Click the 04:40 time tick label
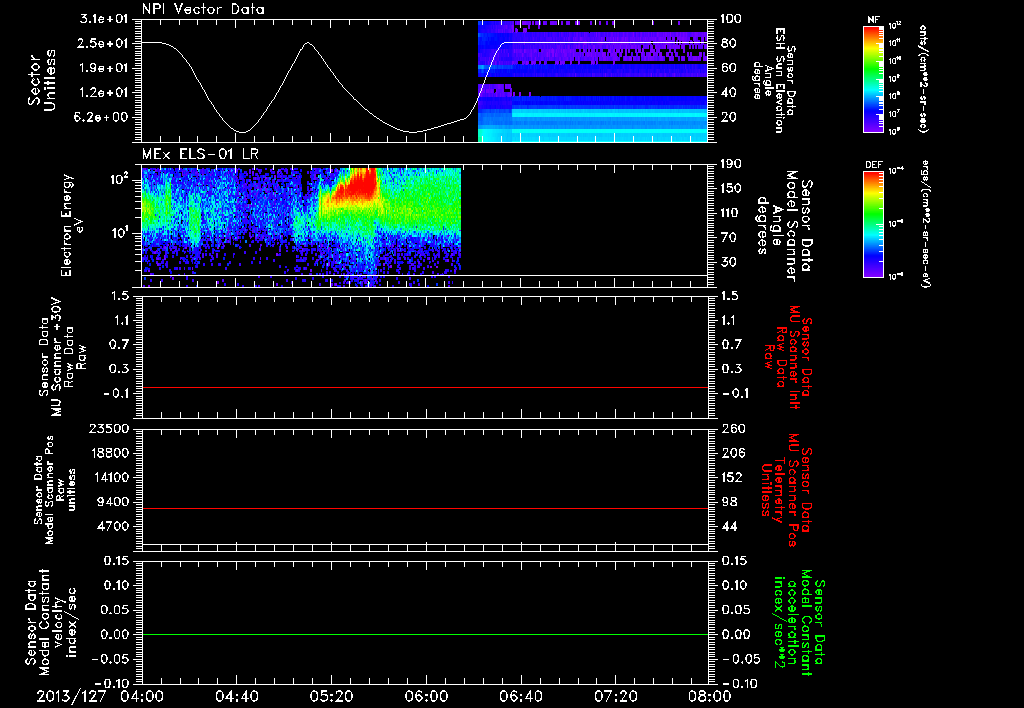1024x708 pixels. (236, 696)
